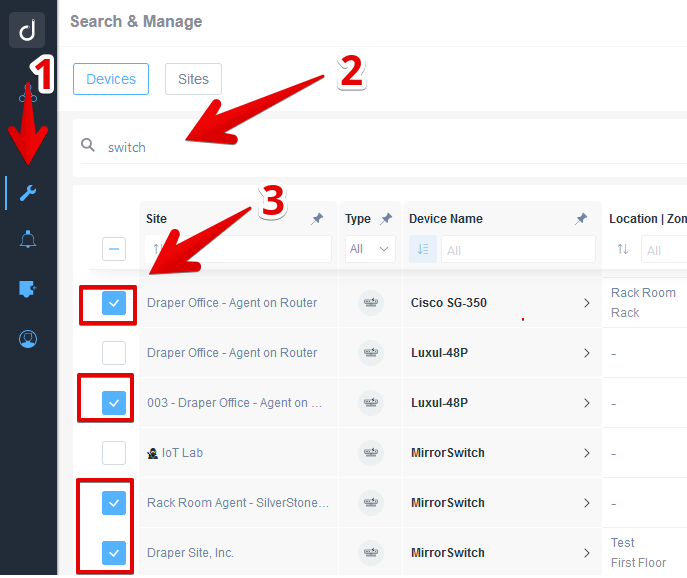Expand details chevron for 003 - Draper Office Luxul-48P
Screen dimensions: 687x578
587,403
